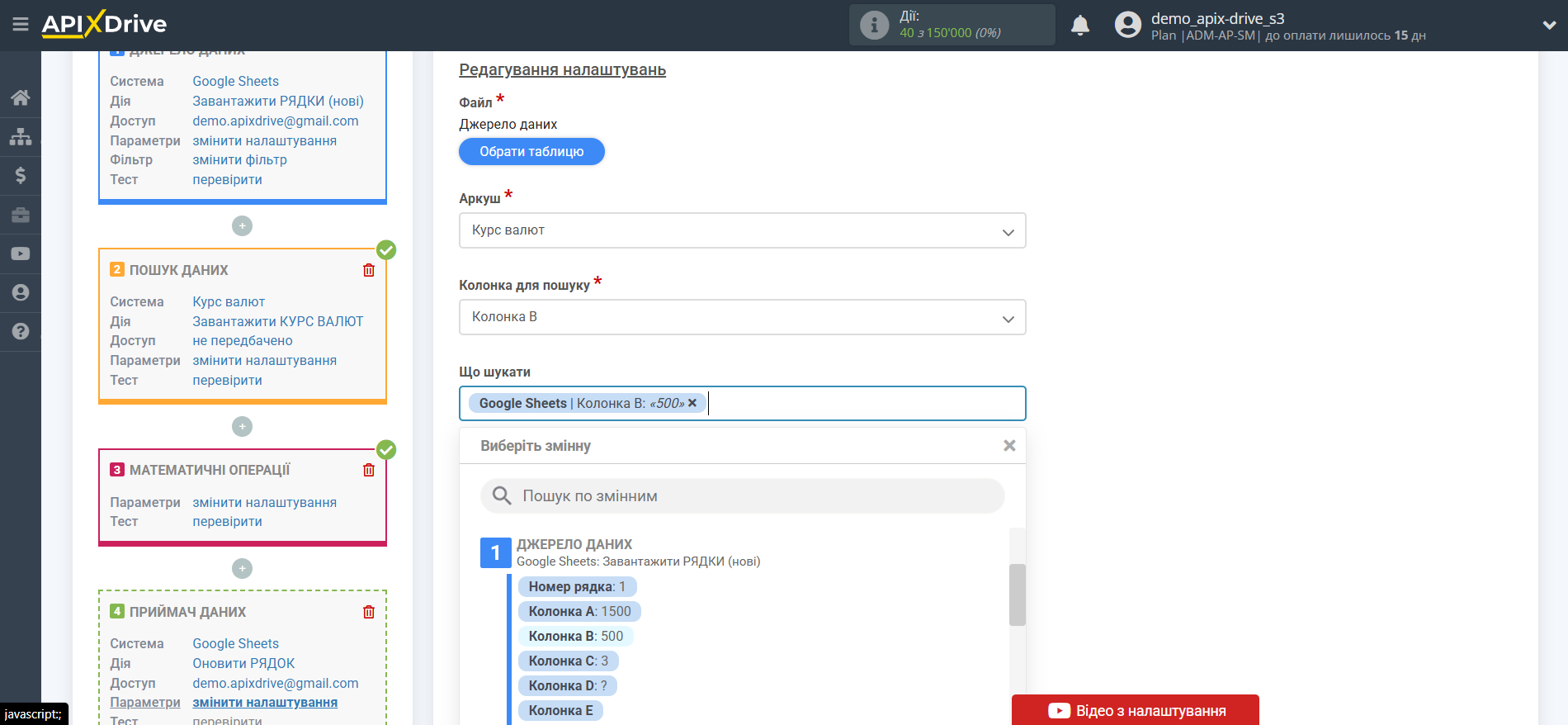Select variable Колонка A: 1500
1568x725 pixels.
click(579, 611)
